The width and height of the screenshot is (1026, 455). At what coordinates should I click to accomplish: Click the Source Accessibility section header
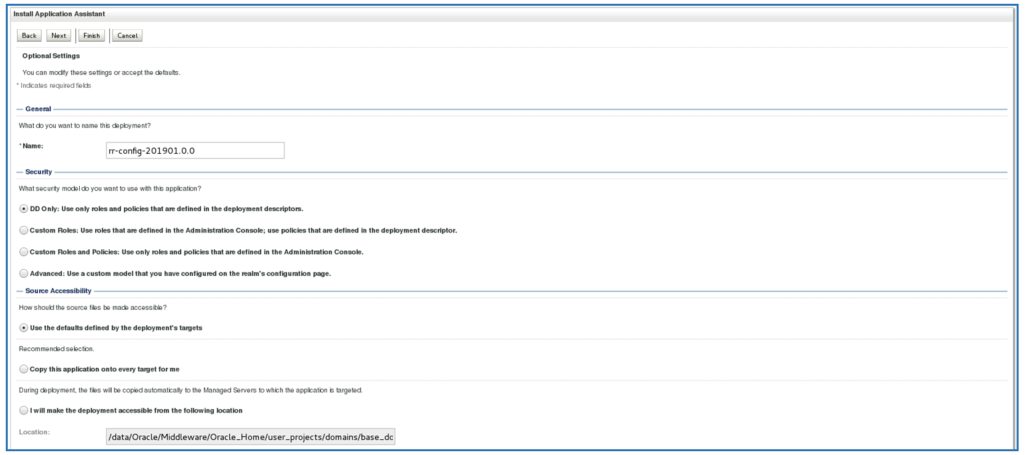pos(58,290)
